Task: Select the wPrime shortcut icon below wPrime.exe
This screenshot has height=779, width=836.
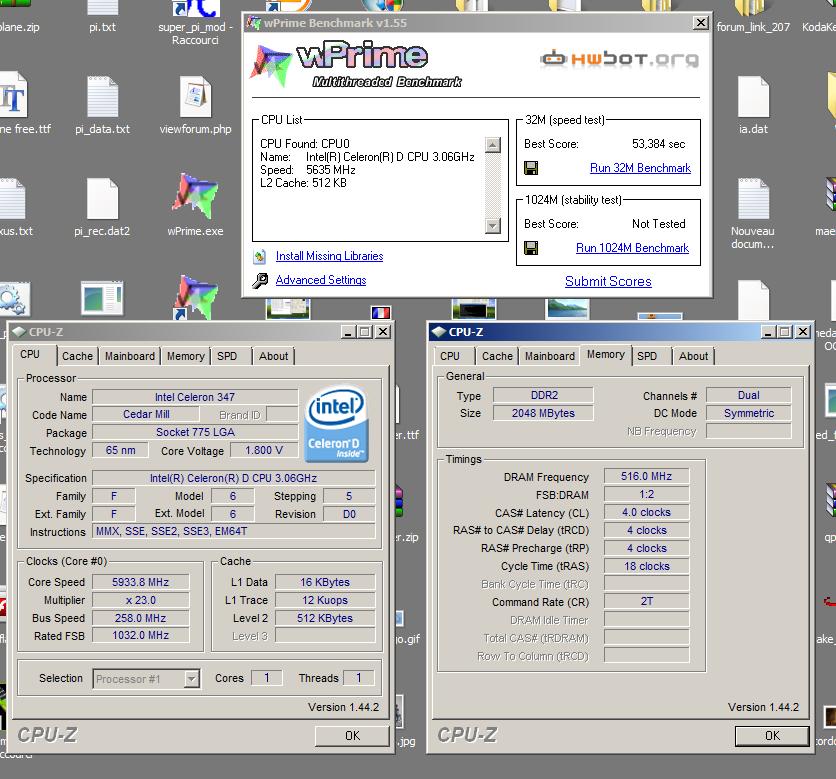Action: pyautogui.click(x=195, y=296)
